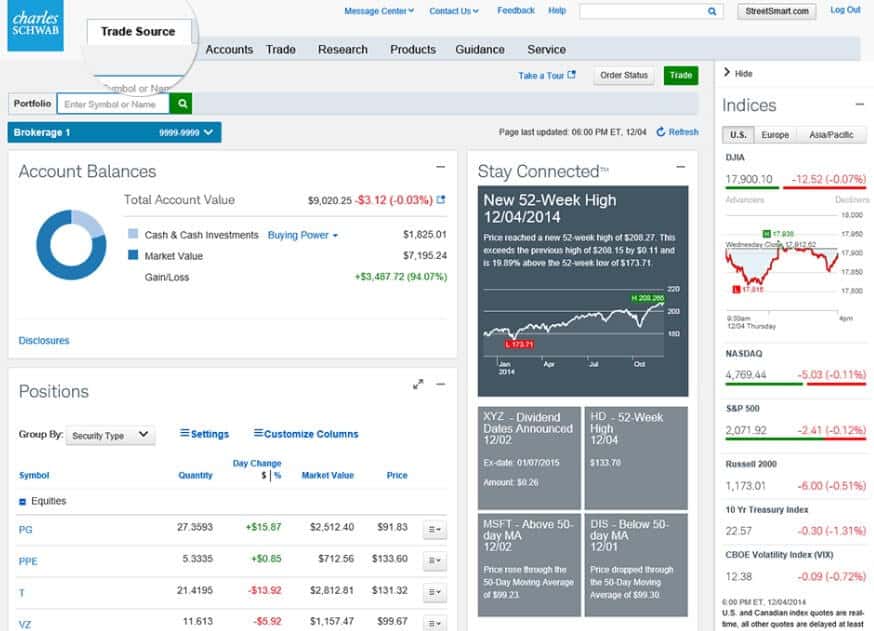Open the PPE symbol link
This screenshot has width=874, height=631.
[28, 561]
